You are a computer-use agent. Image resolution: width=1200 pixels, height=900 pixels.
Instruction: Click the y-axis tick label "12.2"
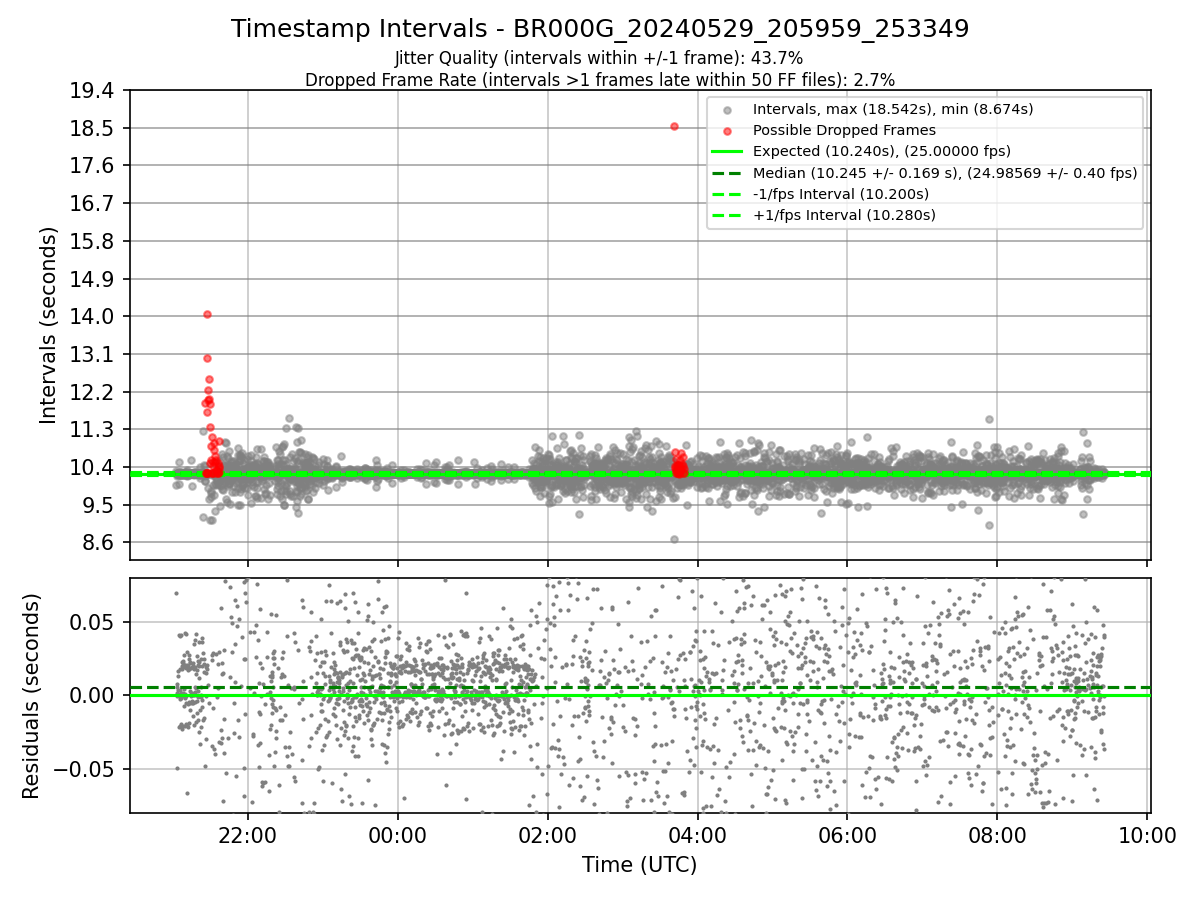pyautogui.click(x=94, y=392)
